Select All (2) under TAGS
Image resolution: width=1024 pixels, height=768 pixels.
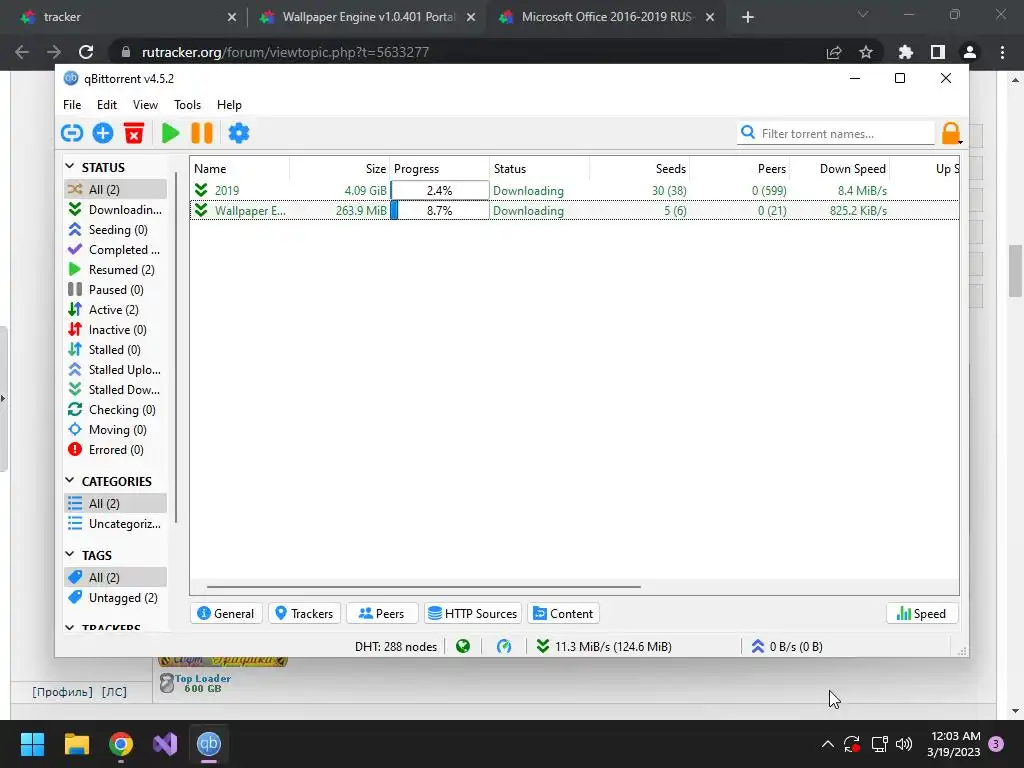point(116,577)
